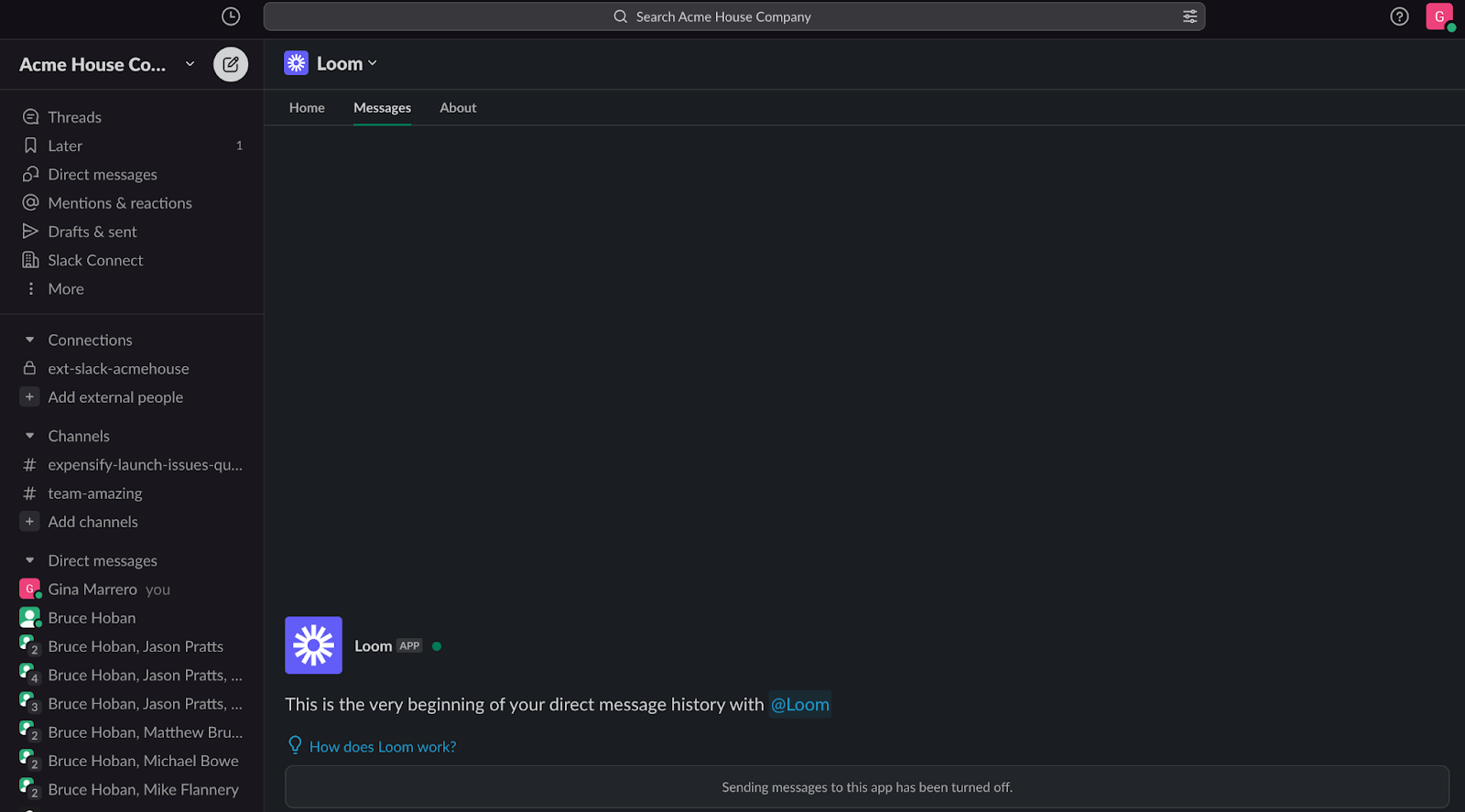Viewport: 1465px width, 812px height.
Task: Click the Later bookmark icon
Action: pos(30,146)
